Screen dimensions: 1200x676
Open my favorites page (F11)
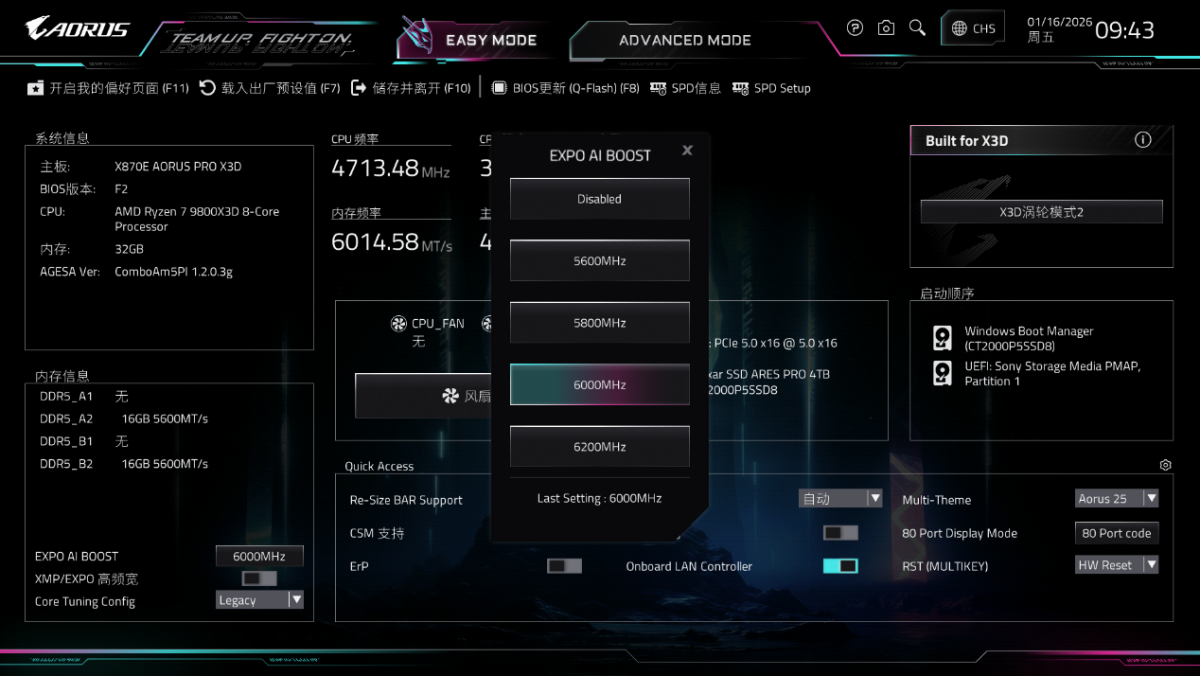pos(108,88)
